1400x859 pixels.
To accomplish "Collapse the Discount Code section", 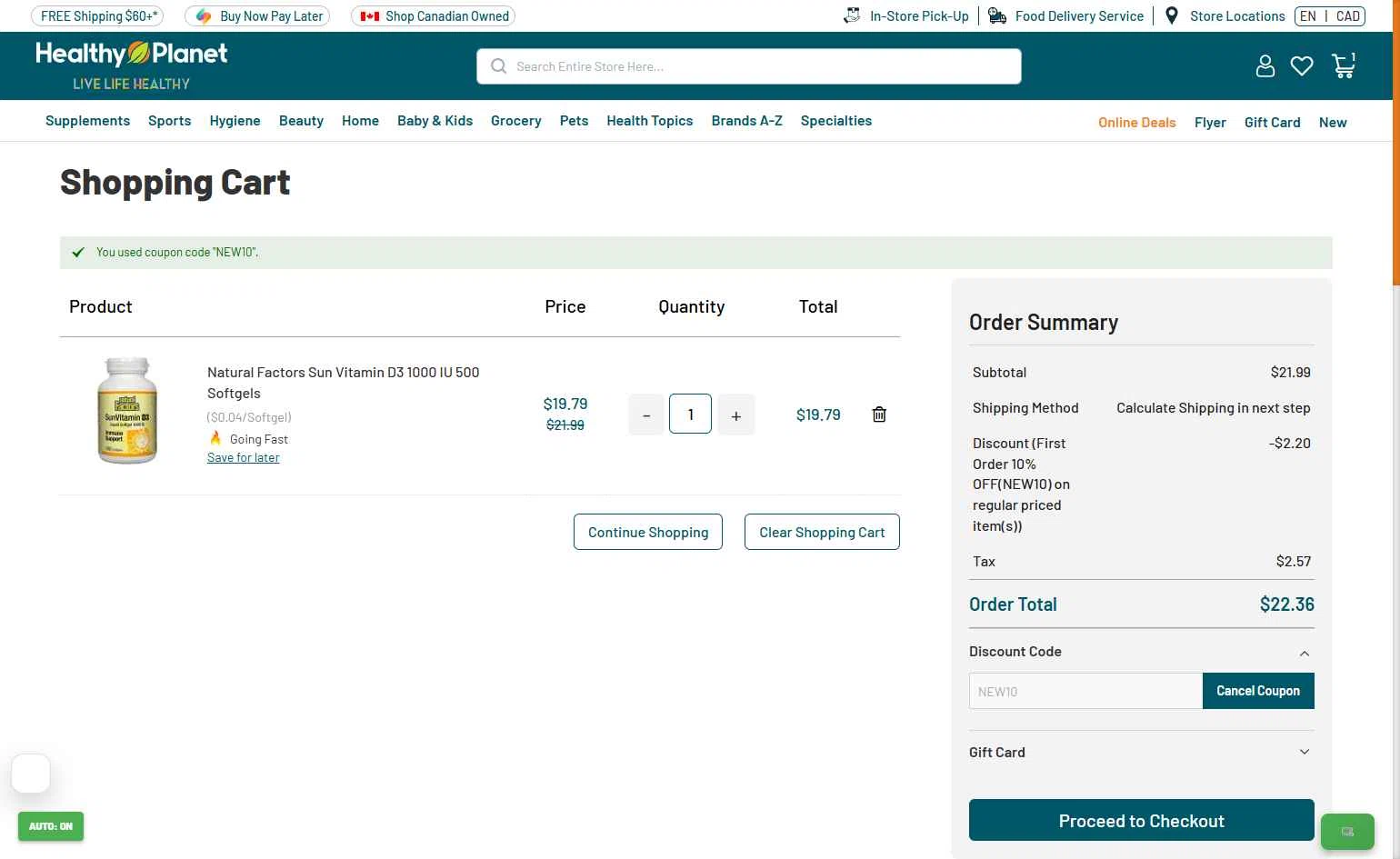I will (x=1305, y=653).
